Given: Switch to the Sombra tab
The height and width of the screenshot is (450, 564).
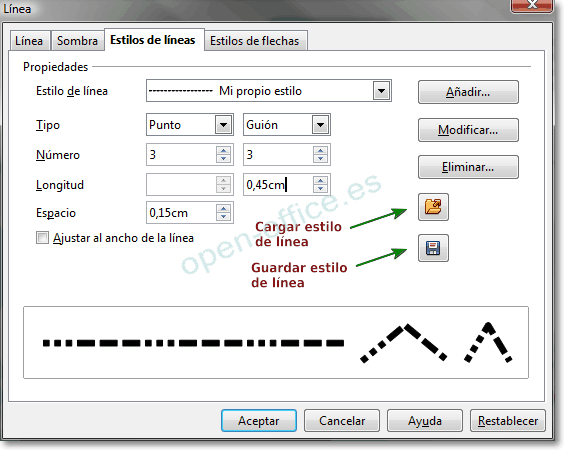Looking at the screenshot, I should coord(77,41).
